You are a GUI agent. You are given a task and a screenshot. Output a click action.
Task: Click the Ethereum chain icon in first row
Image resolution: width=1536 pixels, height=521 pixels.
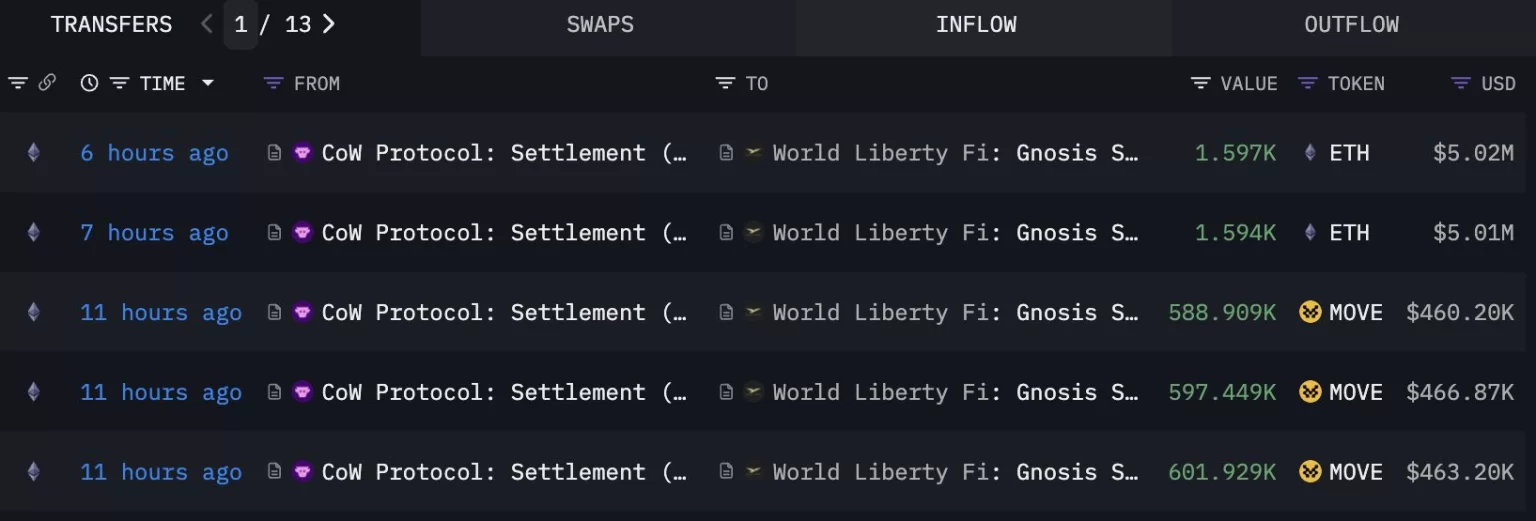click(34, 153)
